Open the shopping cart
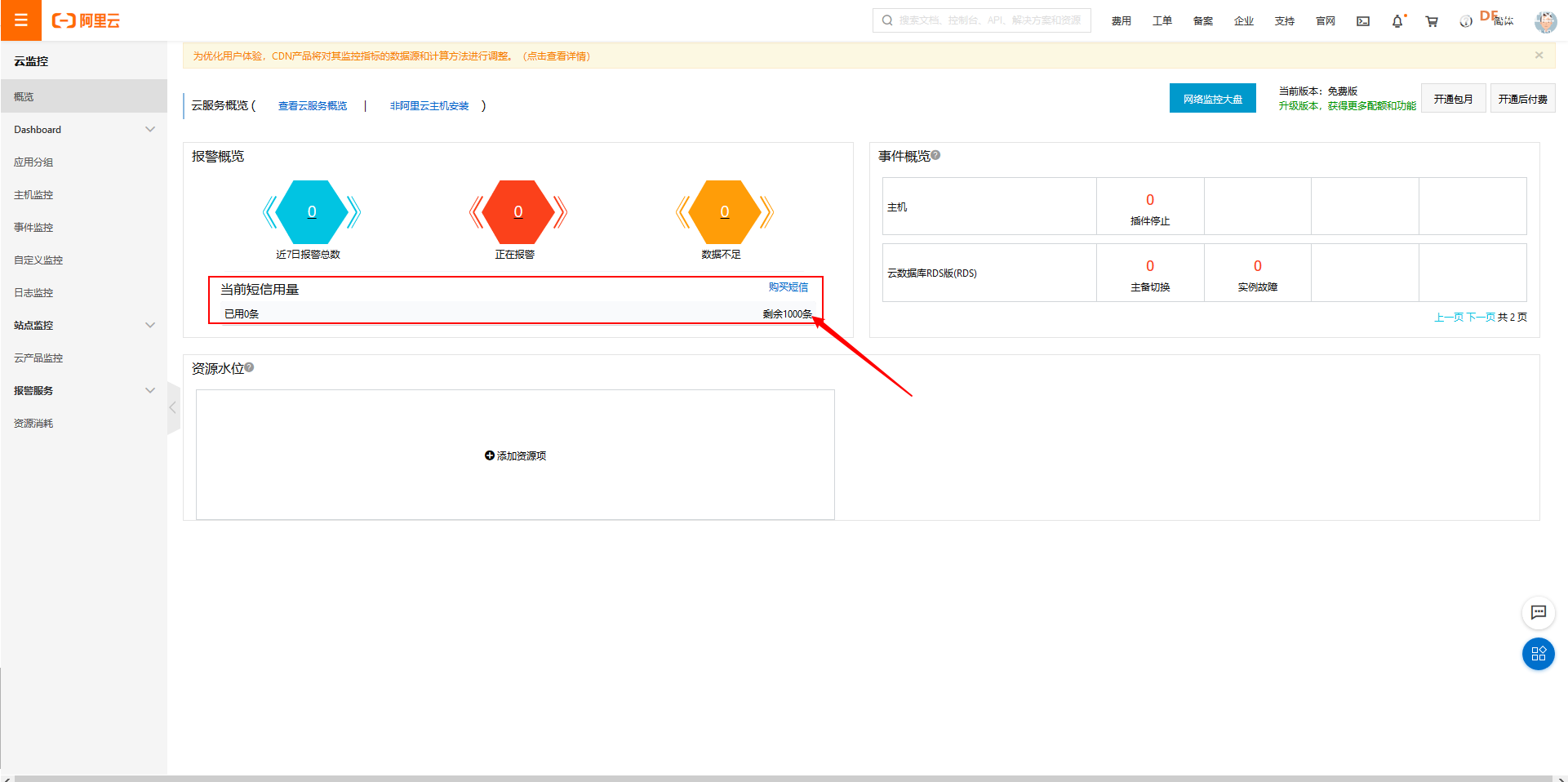Image resolution: width=1568 pixels, height=782 pixels. click(x=1432, y=21)
